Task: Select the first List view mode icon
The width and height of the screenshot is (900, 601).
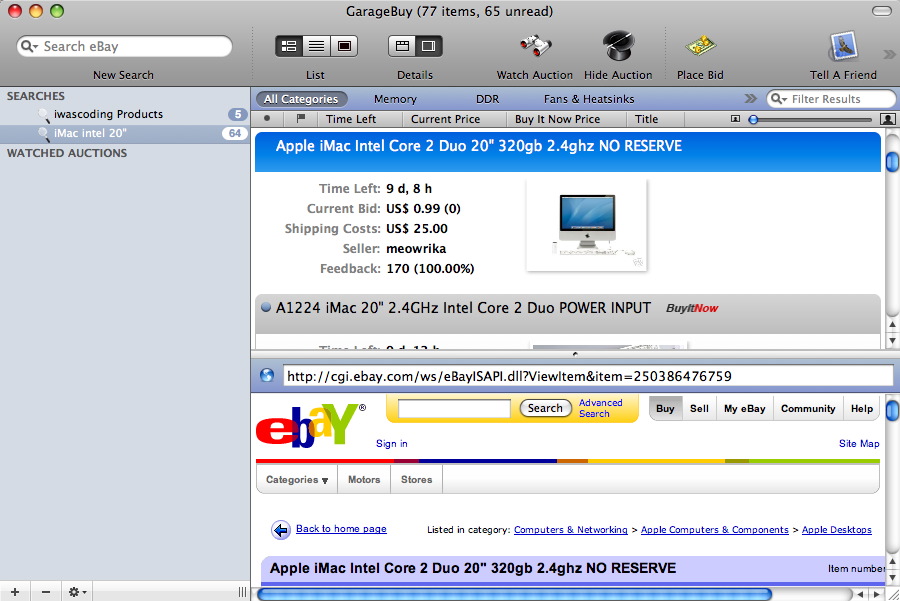Action: 289,46
